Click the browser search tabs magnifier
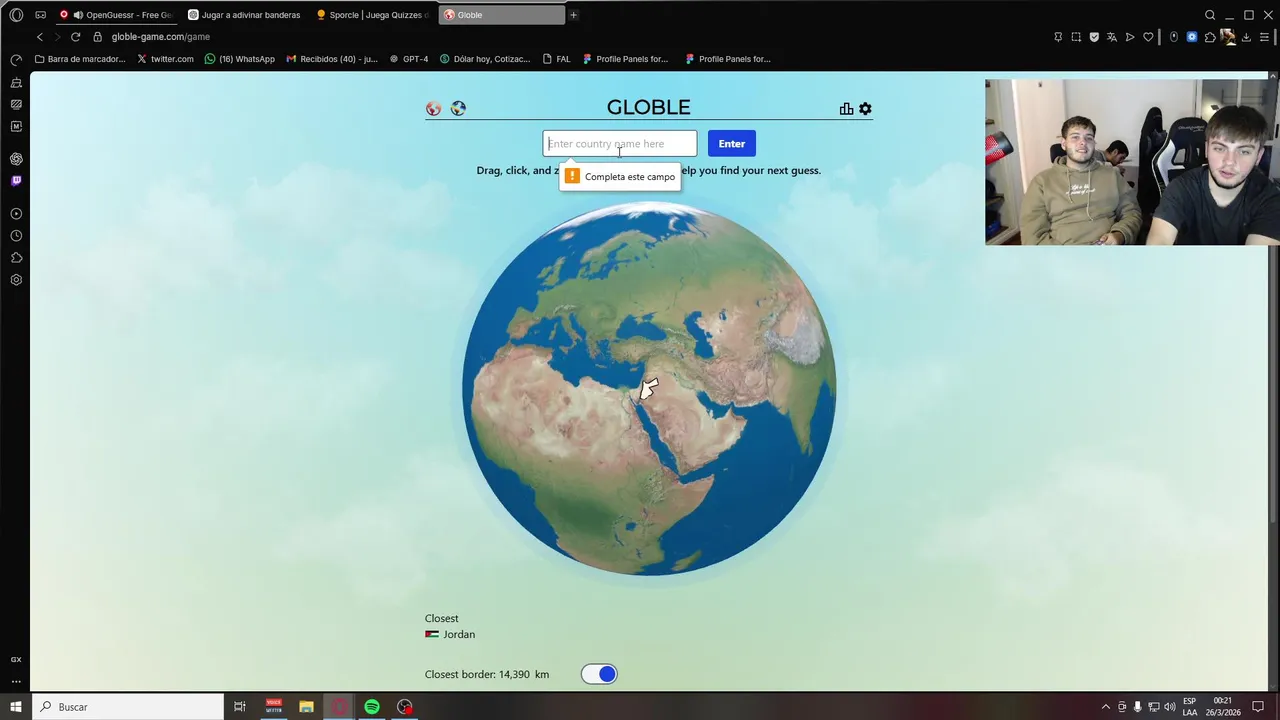The height and width of the screenshot is (720, 1280). (1210, 15)
